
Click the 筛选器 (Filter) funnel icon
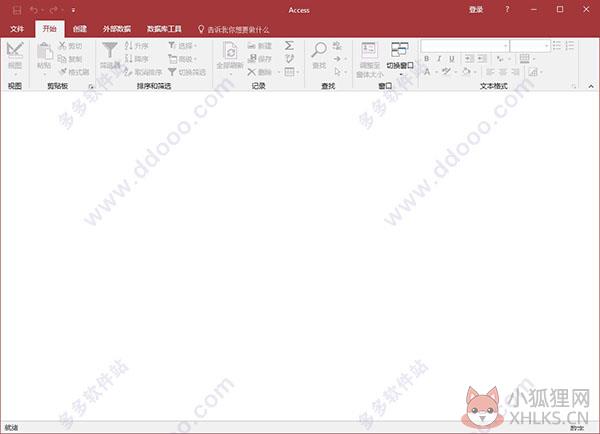109,51
